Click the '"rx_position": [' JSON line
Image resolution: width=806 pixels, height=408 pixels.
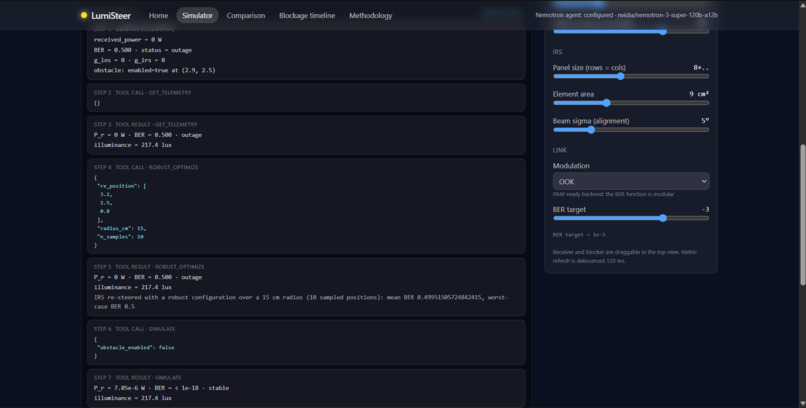point(121,186)
